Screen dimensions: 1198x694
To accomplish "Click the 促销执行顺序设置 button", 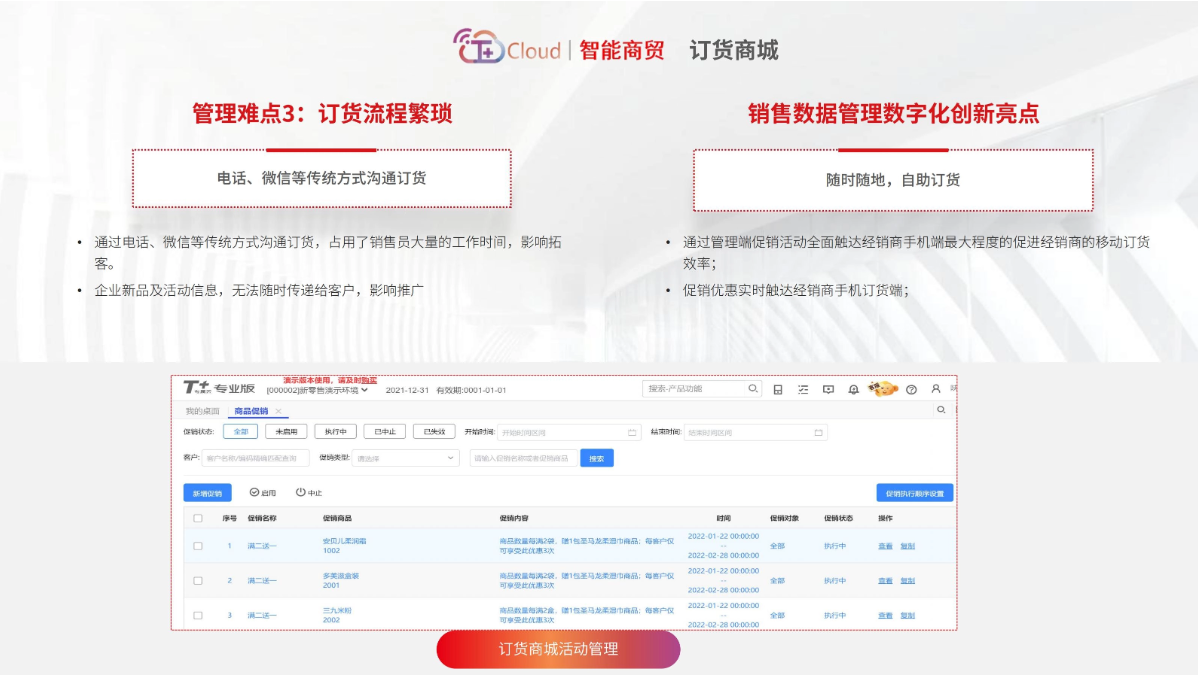I will coord(914,493).
